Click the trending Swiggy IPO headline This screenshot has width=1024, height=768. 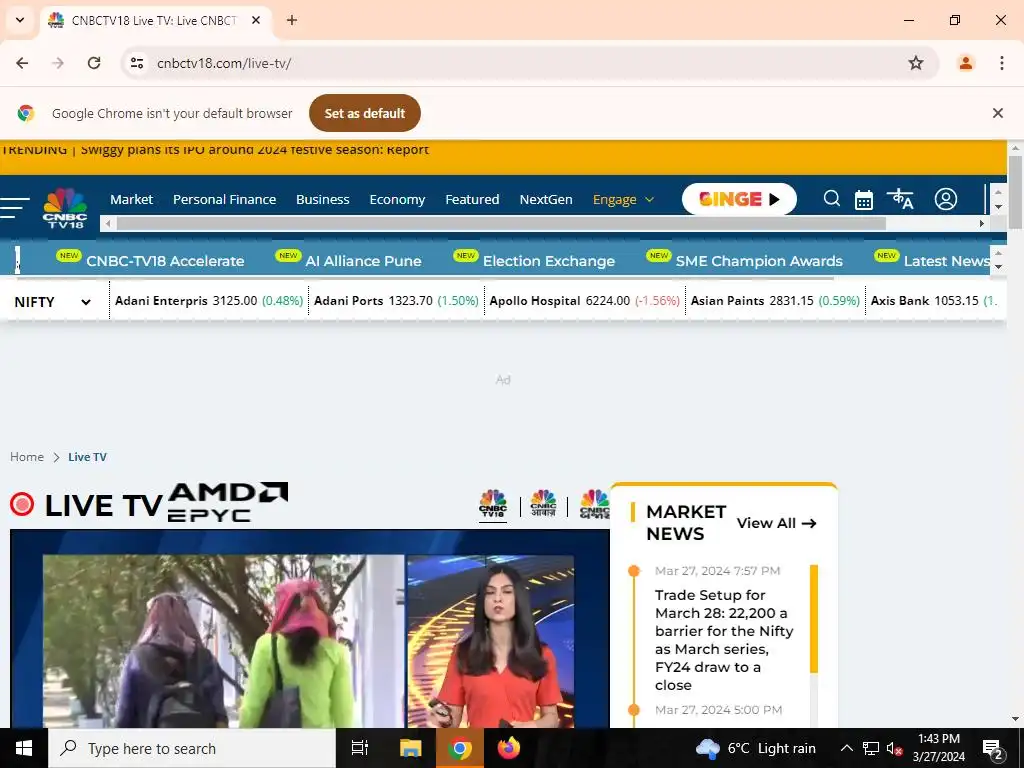coord(255,150)
